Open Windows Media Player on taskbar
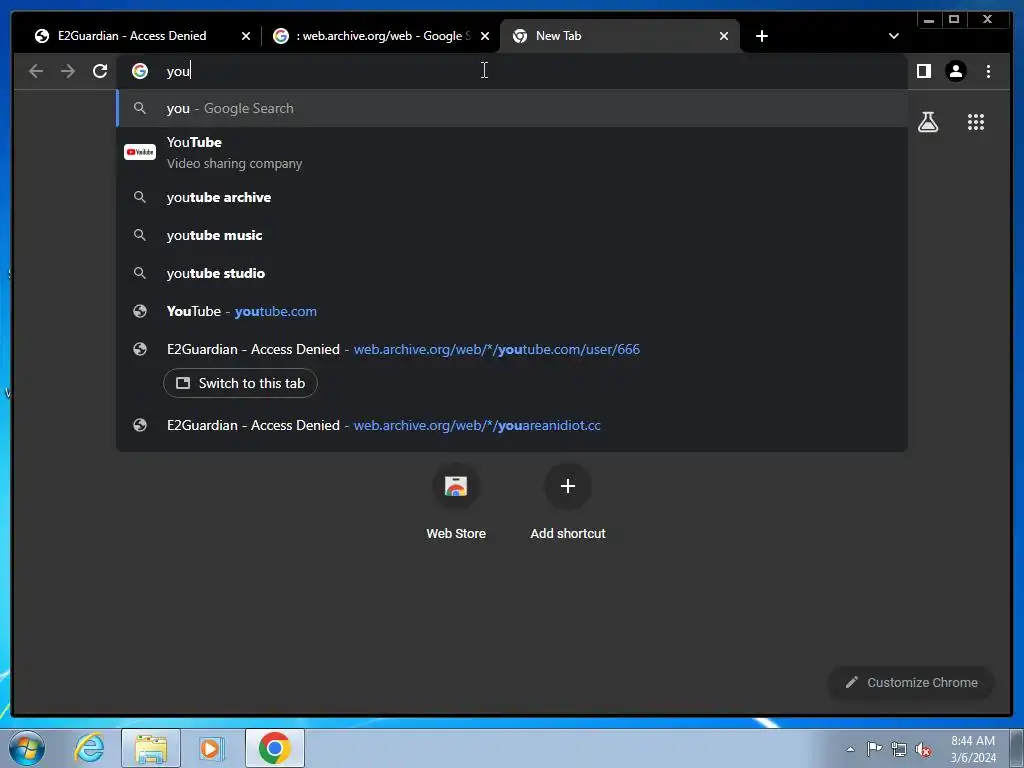 pyautogui.click(x=211, y=748)
